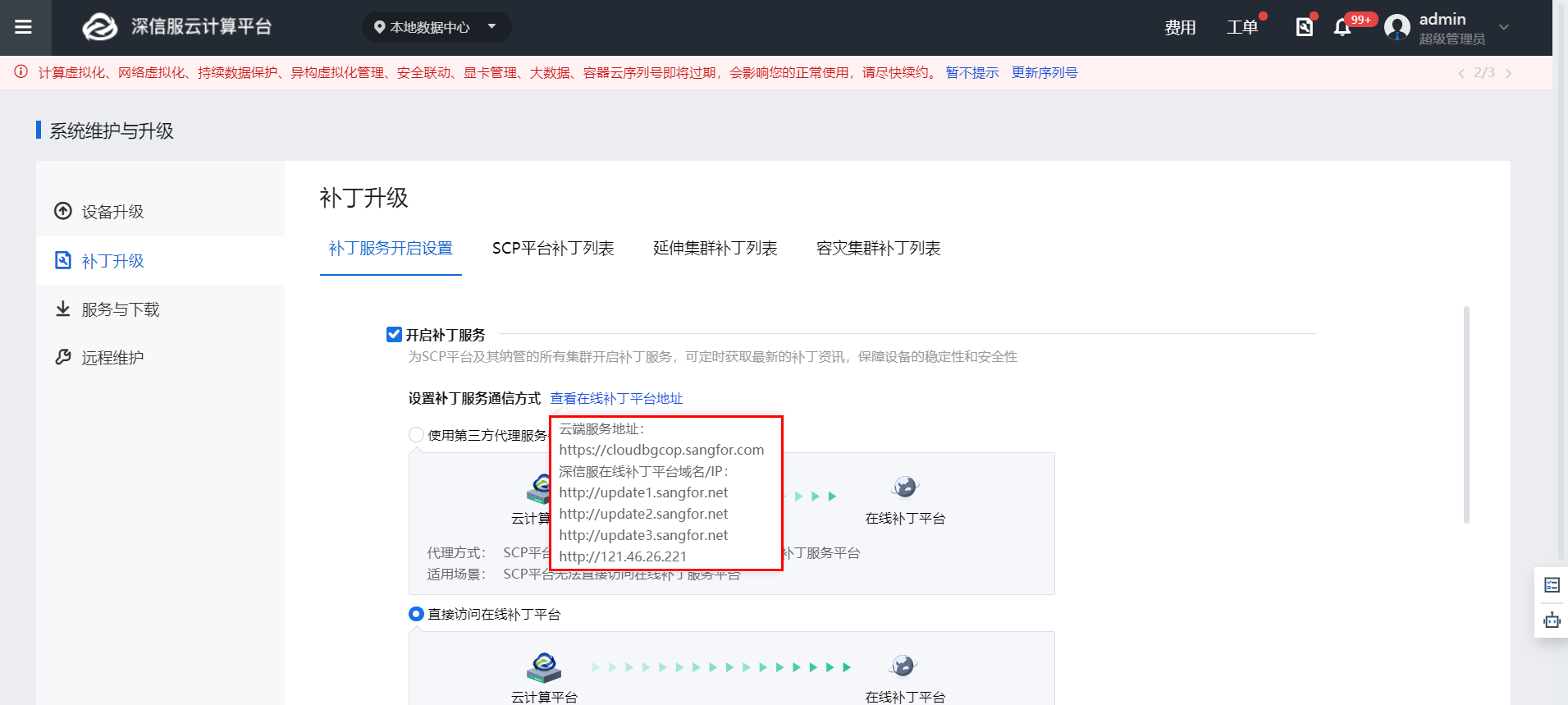Select 直接访问在线补丁平台 radio button

click(416, 614)
